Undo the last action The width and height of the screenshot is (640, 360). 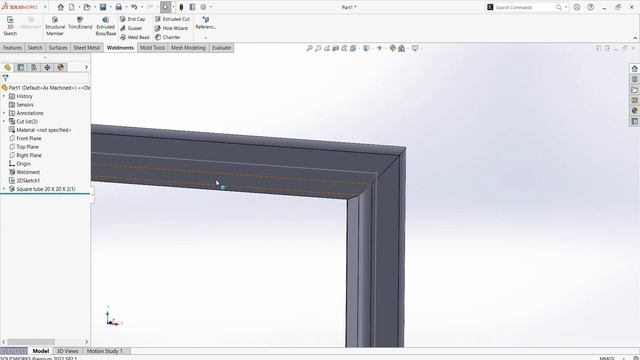134,7
